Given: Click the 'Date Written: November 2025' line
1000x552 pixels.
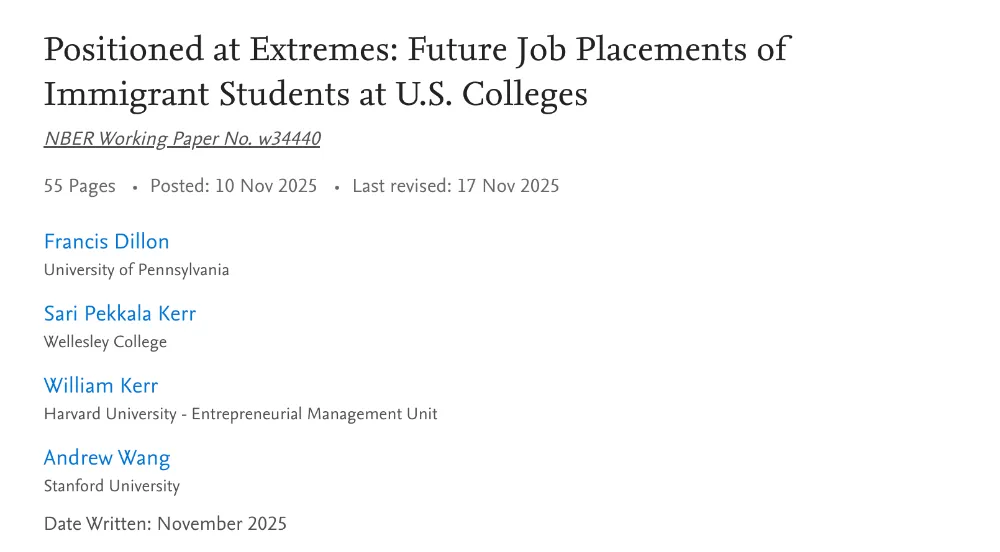Looking at the screenshot, I should (165, 524).
